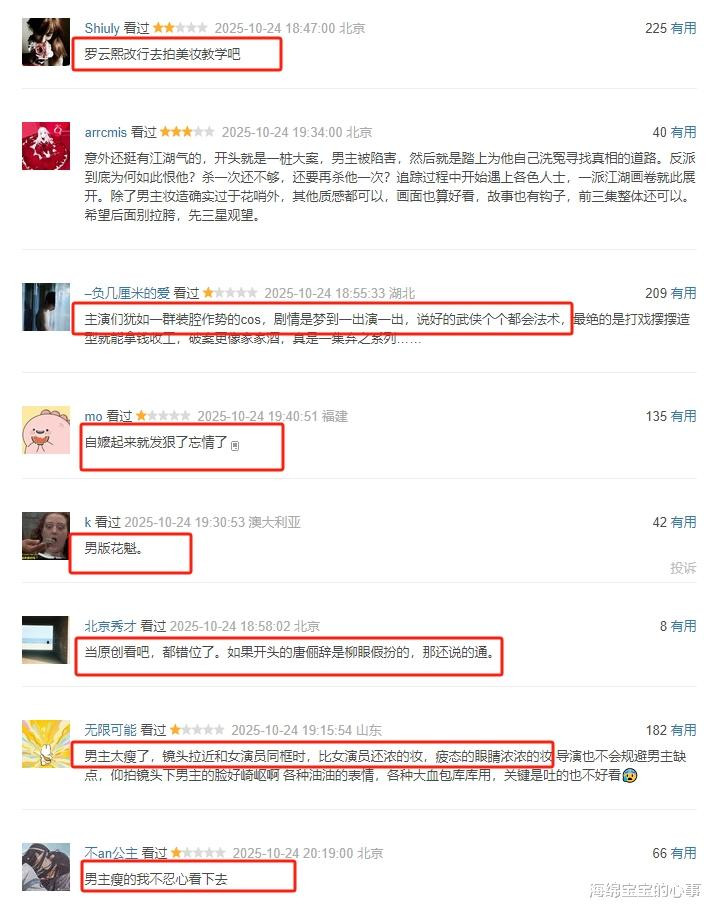The height and width of the screenshot is (909, 709).
Task: Click –负几厘米的爱's avatar image
Action: point(46,307)
